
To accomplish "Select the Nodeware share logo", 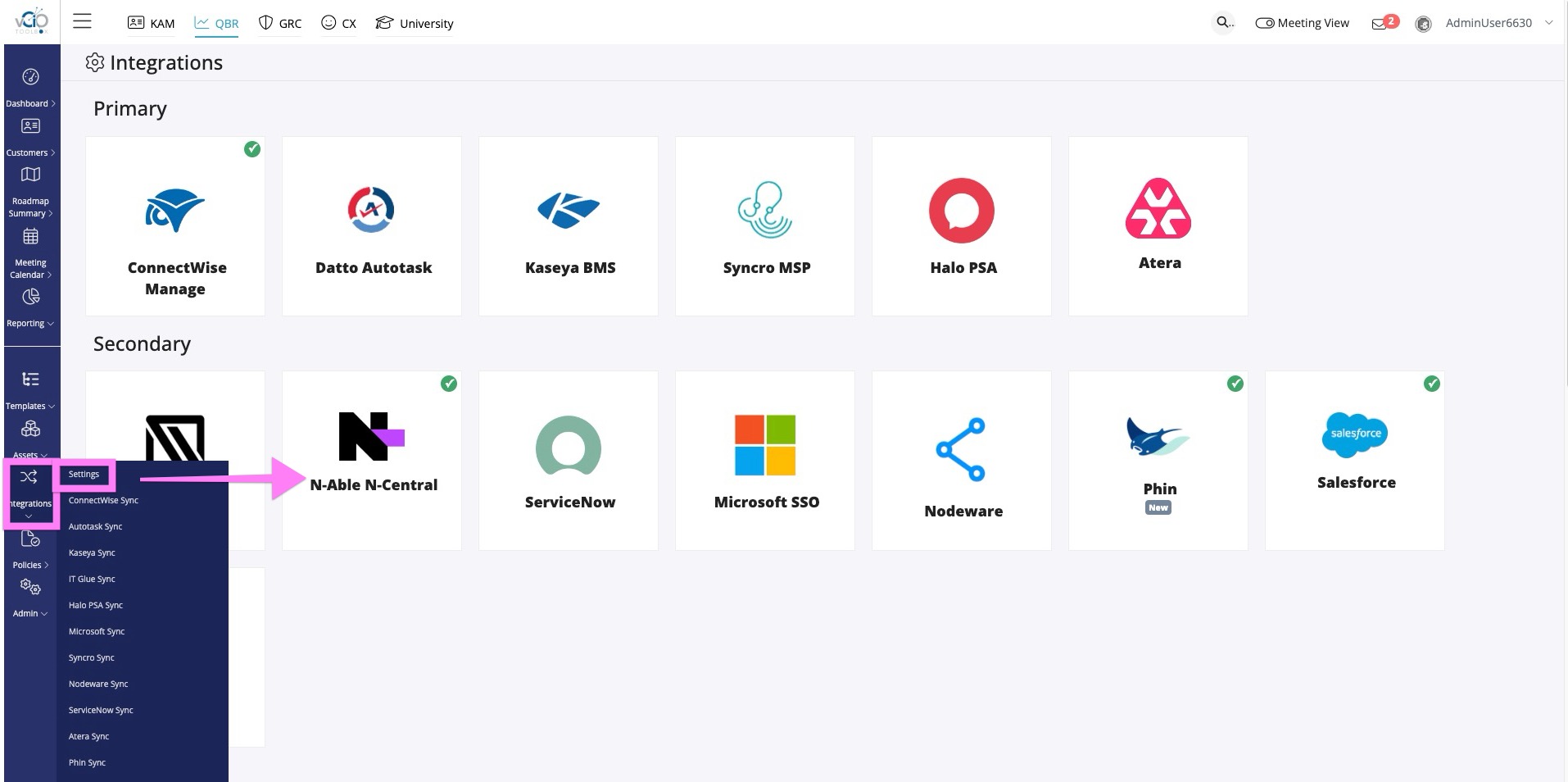I will 961,449.
